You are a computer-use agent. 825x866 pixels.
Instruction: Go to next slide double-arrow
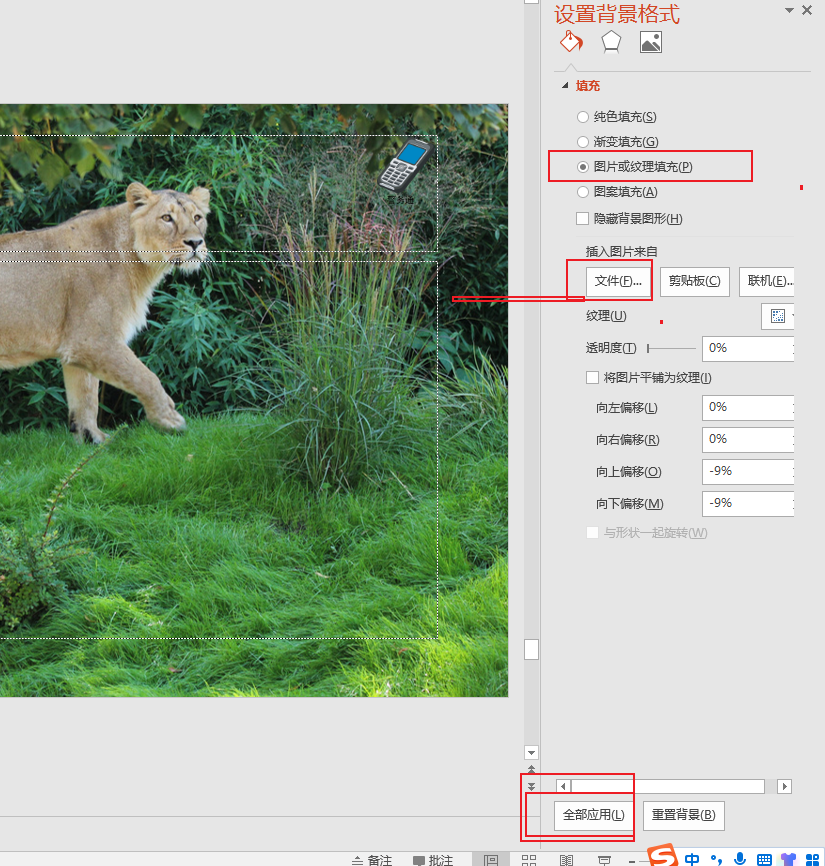click(531, 786)
